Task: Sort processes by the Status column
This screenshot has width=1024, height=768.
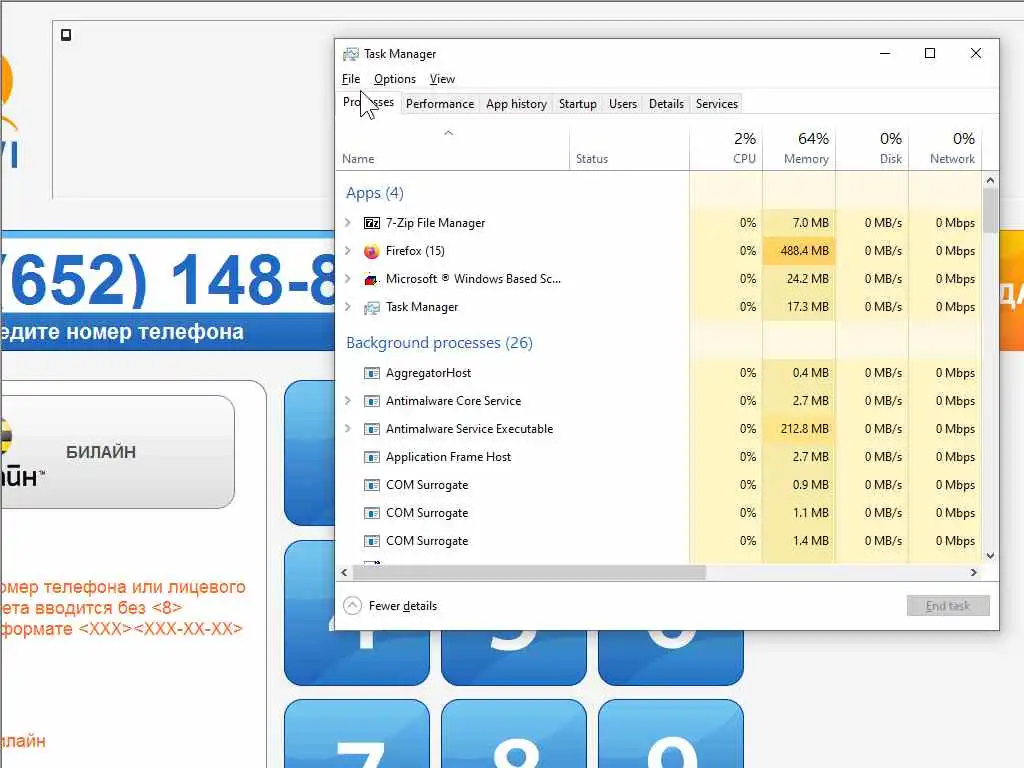Action: click(x=629, y=149)
